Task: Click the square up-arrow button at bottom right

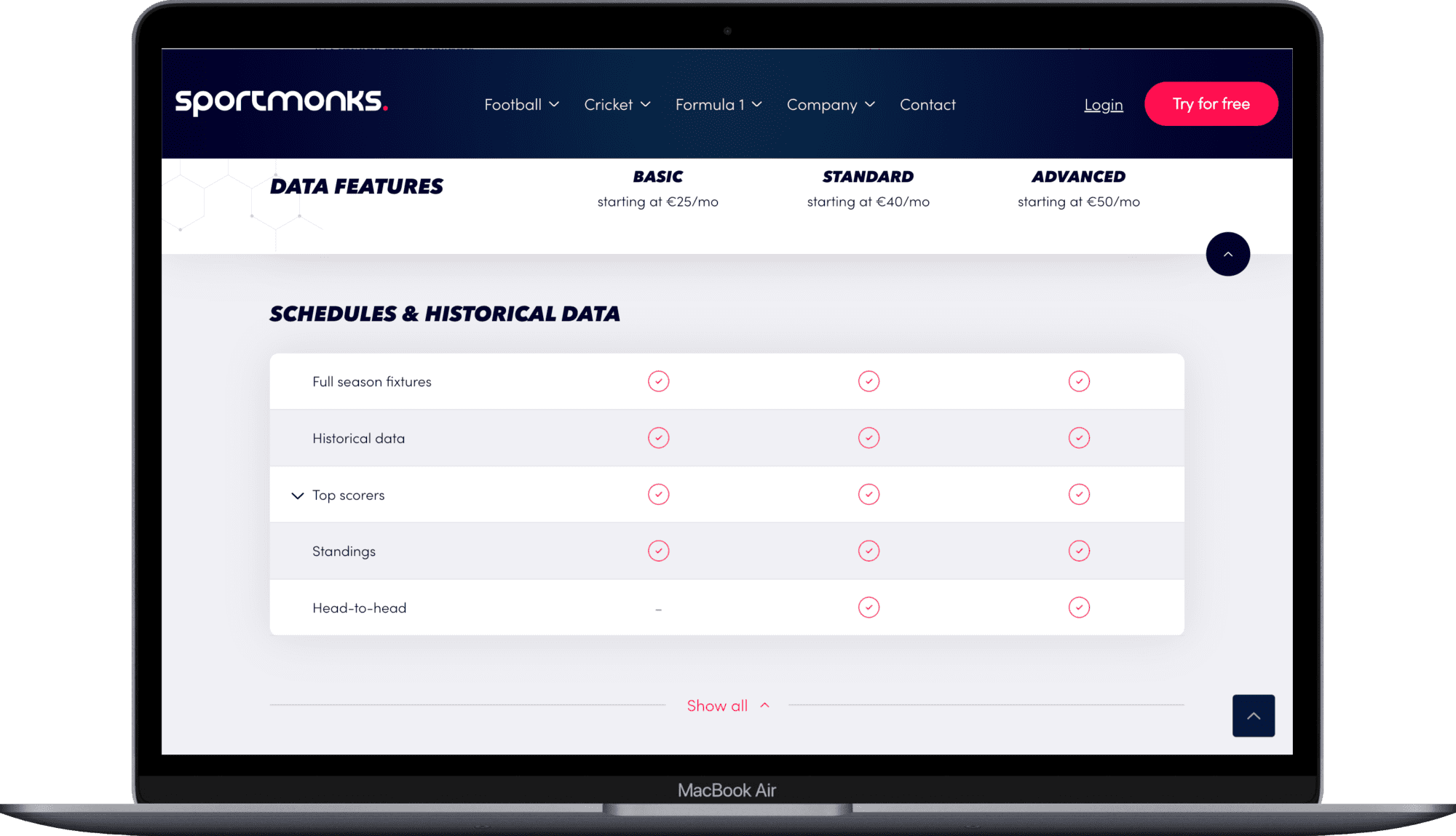Action: 1254,716
